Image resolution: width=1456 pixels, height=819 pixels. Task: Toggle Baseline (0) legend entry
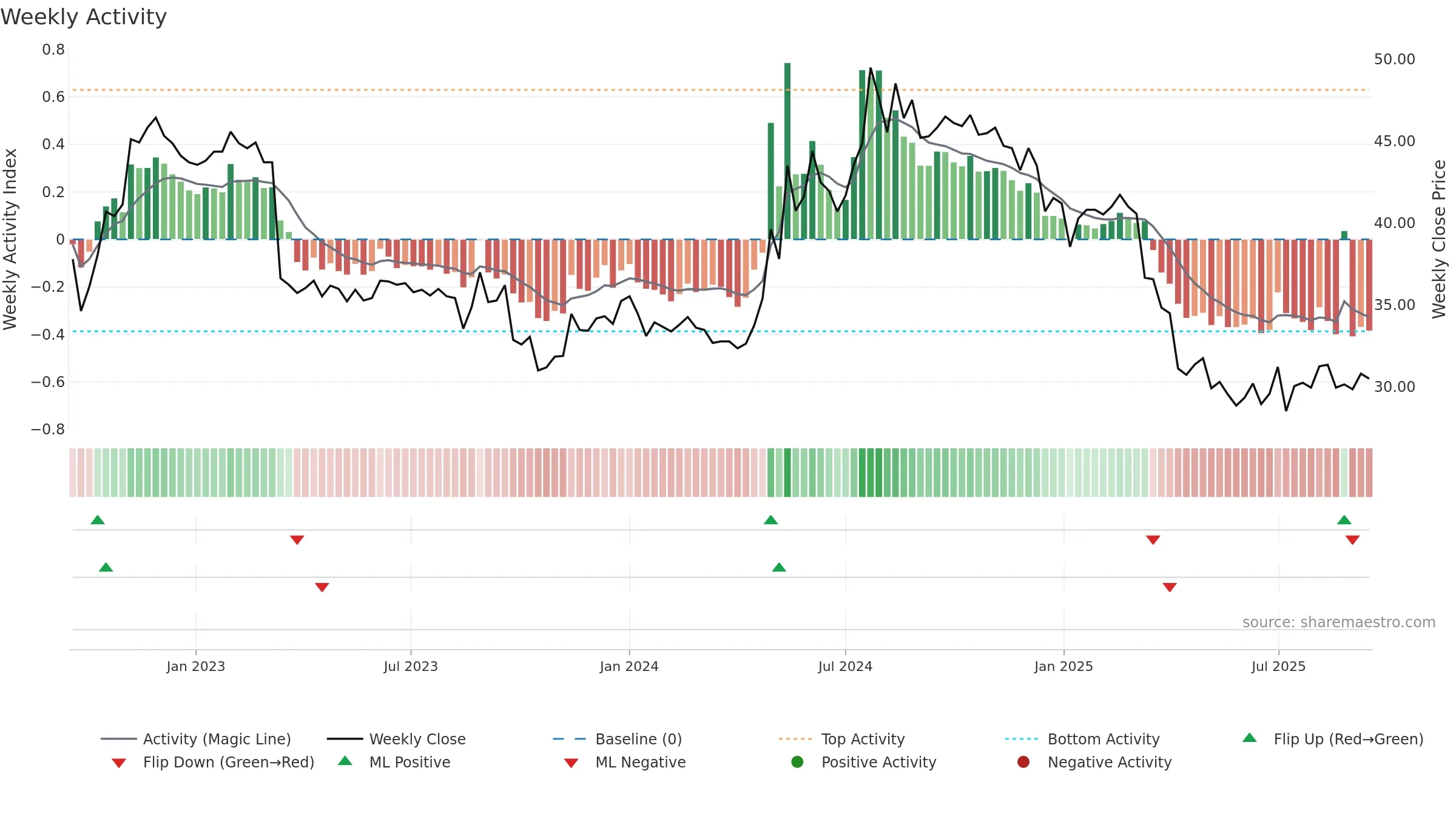tap(618, 739)
